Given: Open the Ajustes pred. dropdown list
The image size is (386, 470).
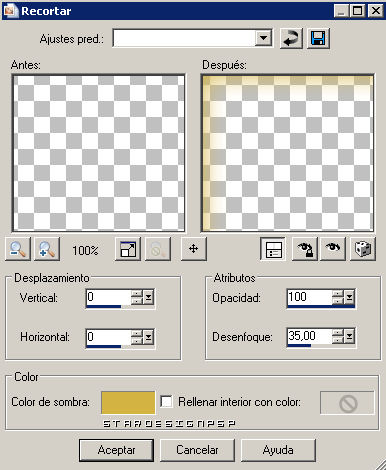Looking at the screenshot, I should click(263, 38).
